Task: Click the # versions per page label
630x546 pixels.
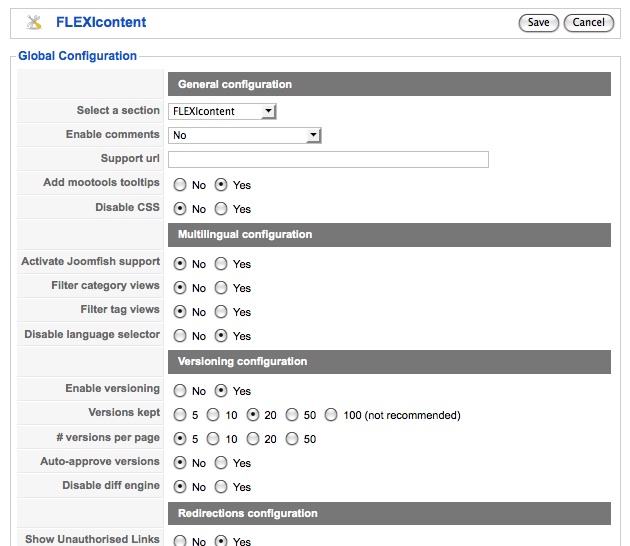Action: [108, 437]
